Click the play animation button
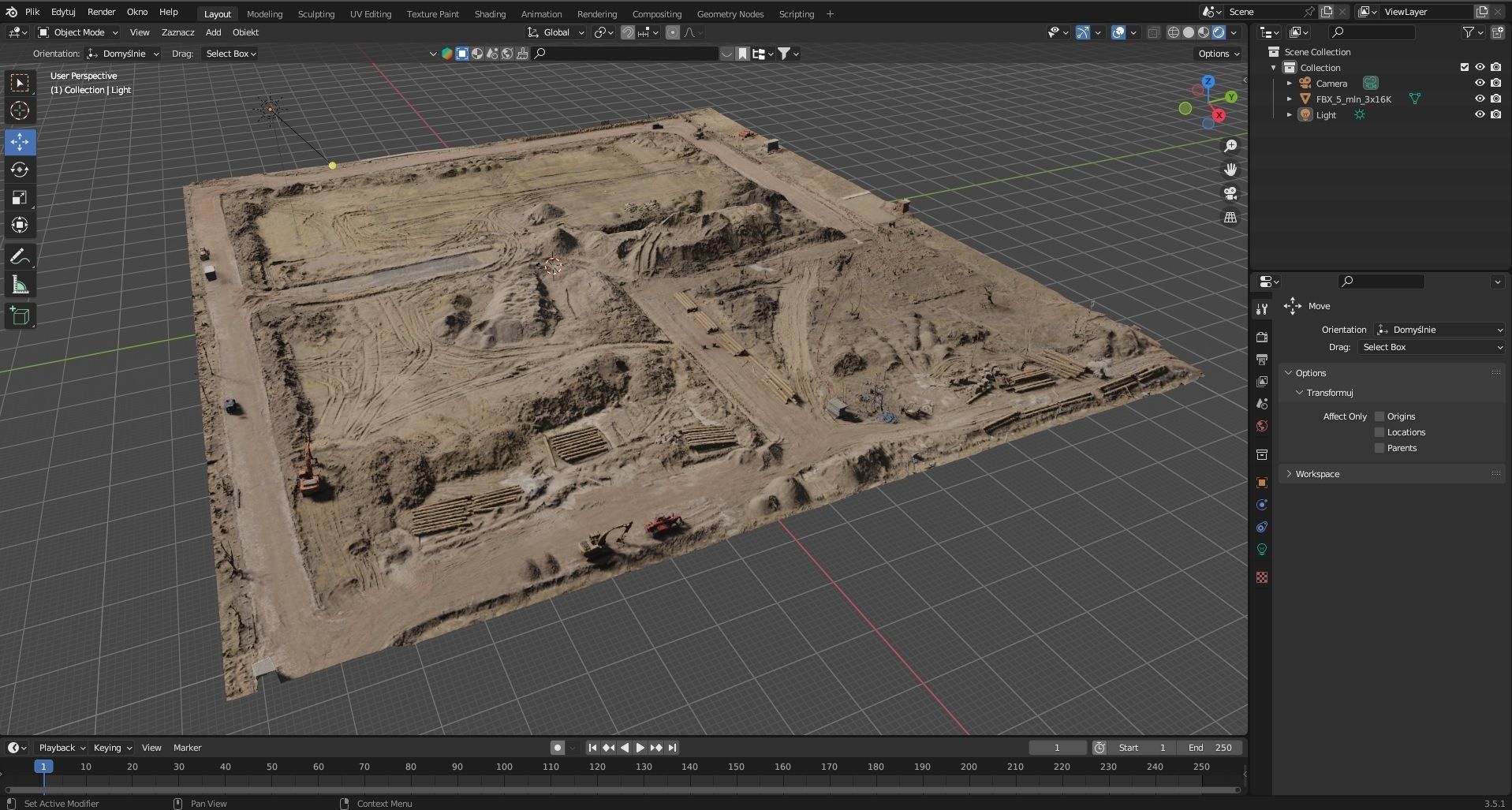1512x810 pixels. (x=640, y=748)
